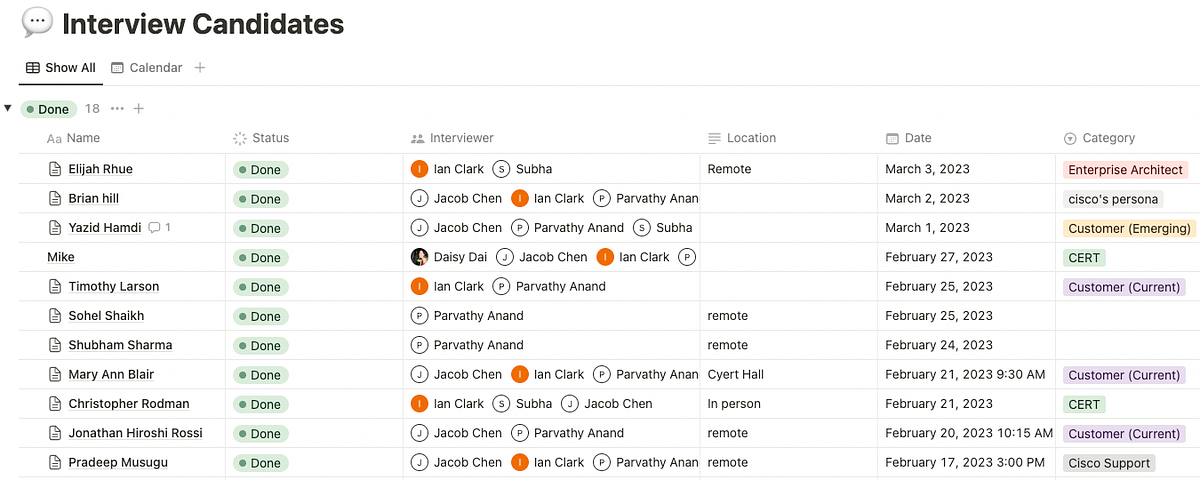Click Daisy Dai's avatar photo in Mike row

pos(420,257)
